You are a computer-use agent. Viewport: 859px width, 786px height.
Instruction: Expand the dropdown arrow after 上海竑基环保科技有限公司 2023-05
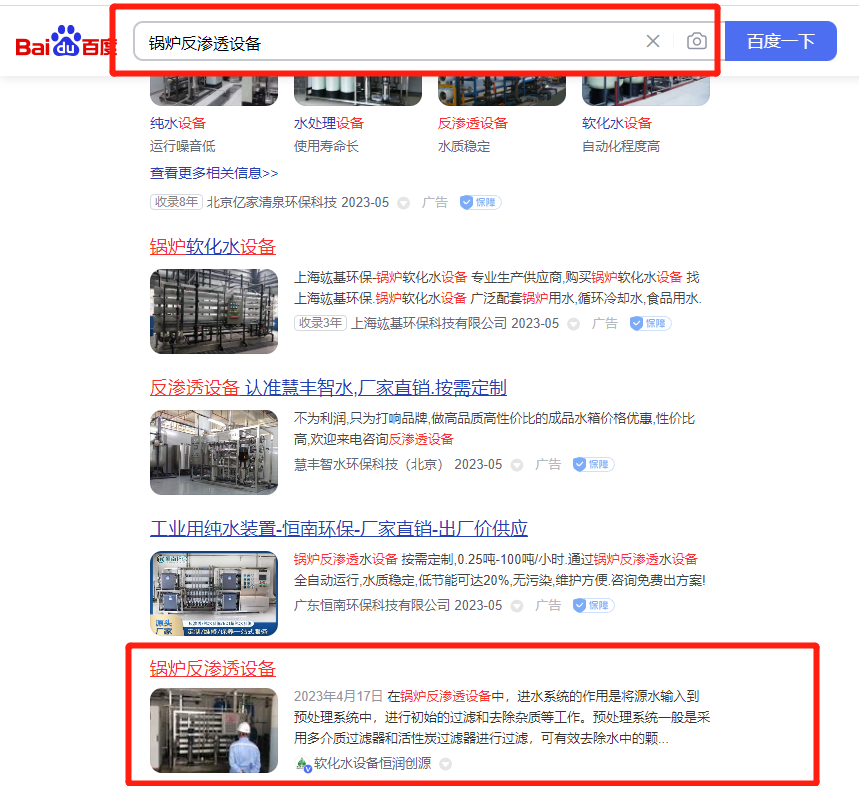pyautogui.click(x=574, y=324)
